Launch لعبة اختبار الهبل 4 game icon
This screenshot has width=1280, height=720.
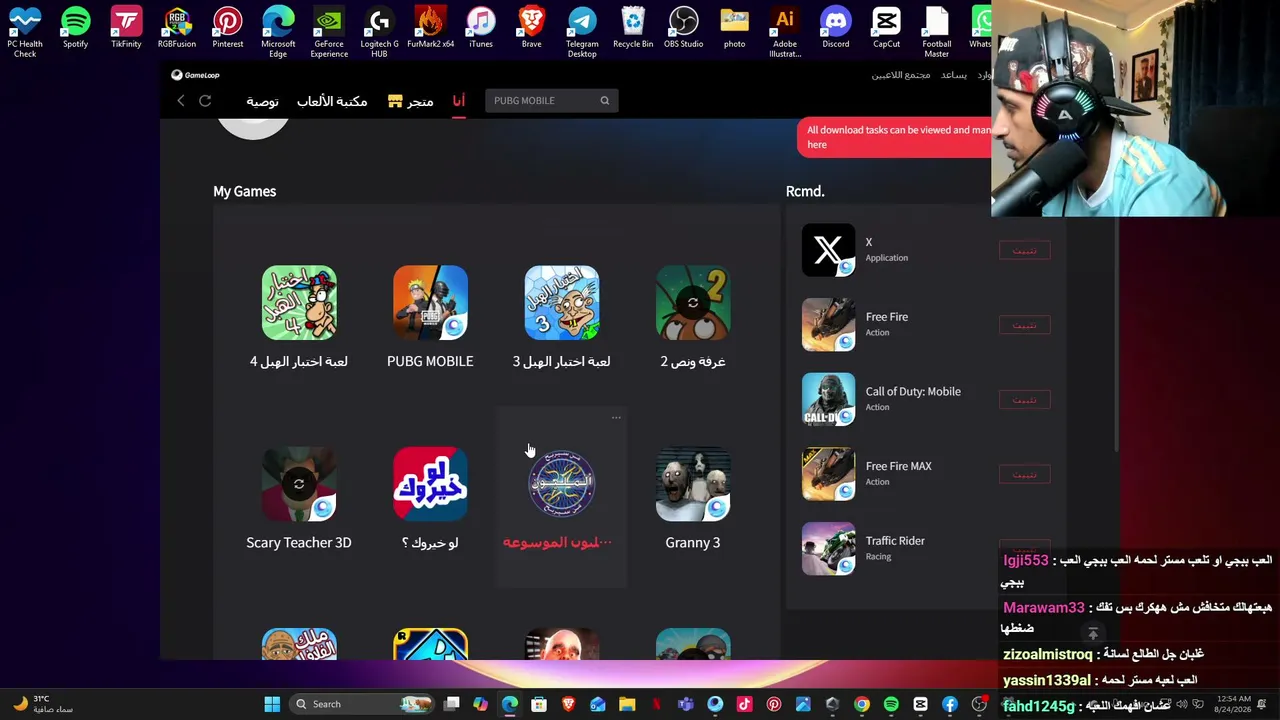[x=299, y=303]
